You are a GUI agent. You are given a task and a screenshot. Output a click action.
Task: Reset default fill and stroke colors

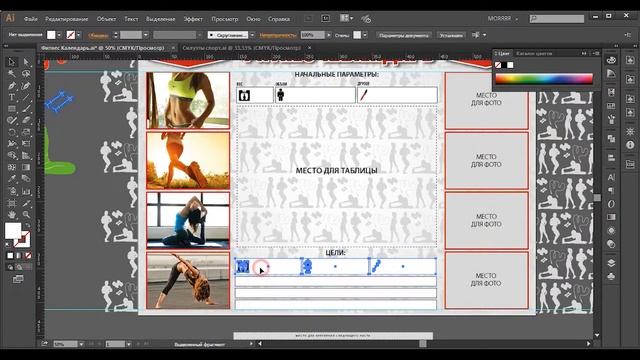click(x=7, y=244)
